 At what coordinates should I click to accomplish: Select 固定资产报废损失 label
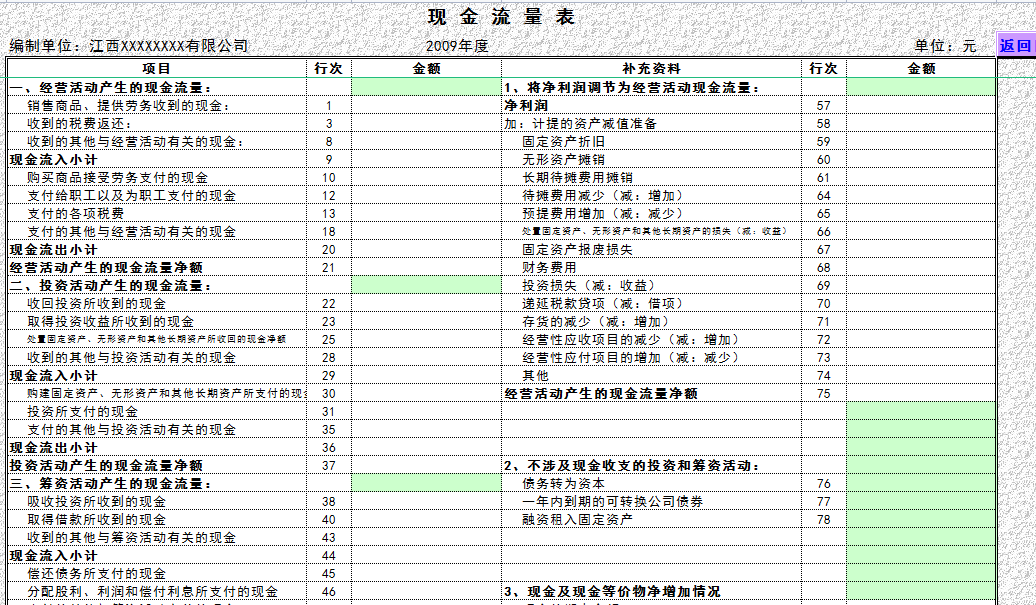pyautogui.click(x=577, y=249)
